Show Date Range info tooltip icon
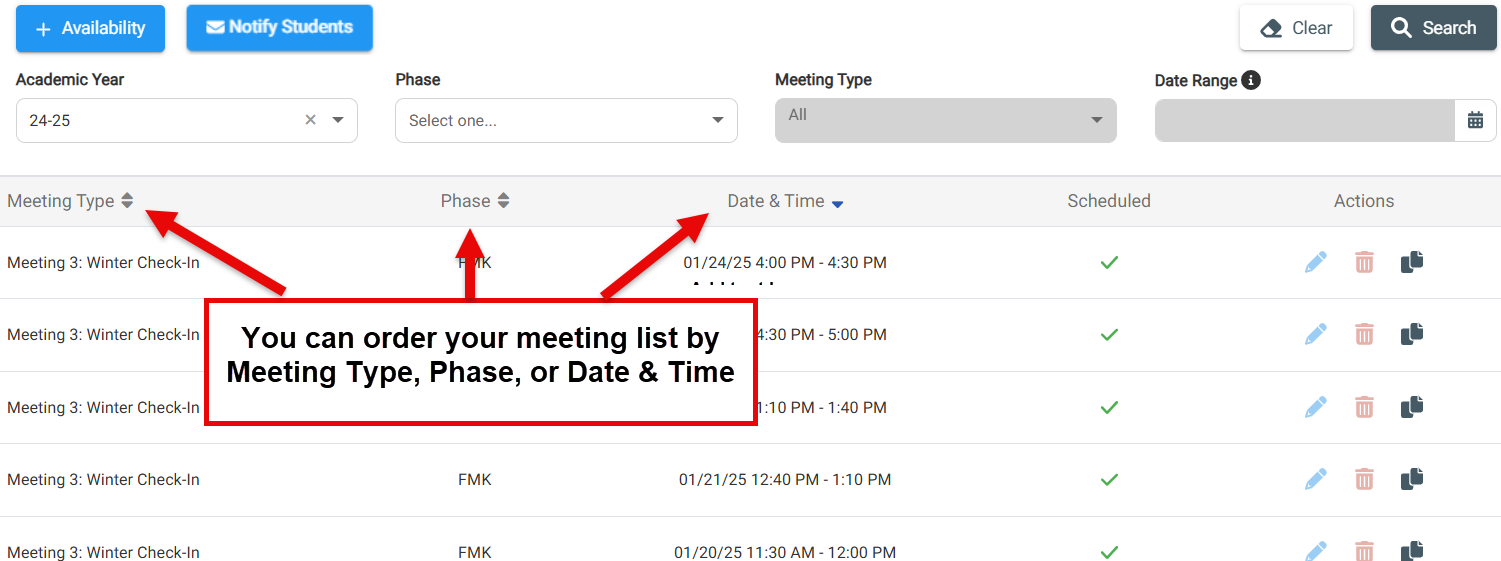Viewport: 1501px width, 561px height. [1251, 80]
